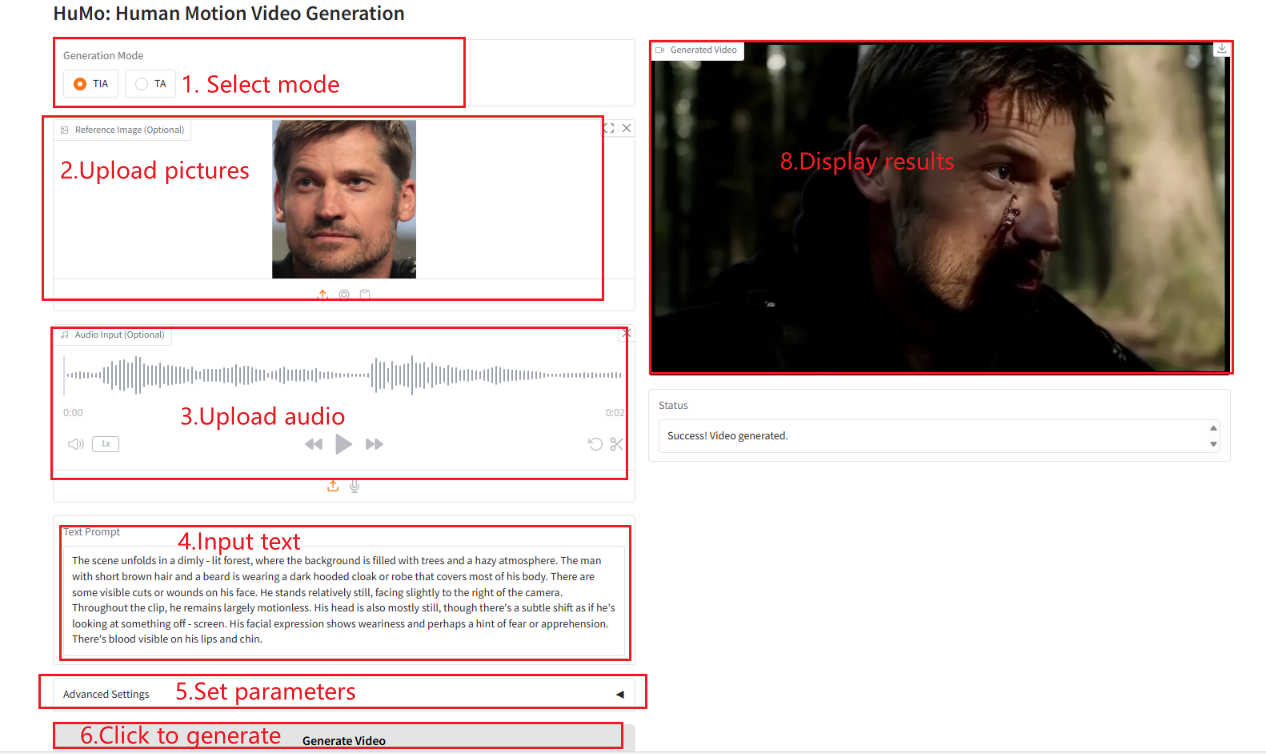1266x754 pixels.
Task: Click the audio volume speaker icon
Action: (x=75, y=444)
